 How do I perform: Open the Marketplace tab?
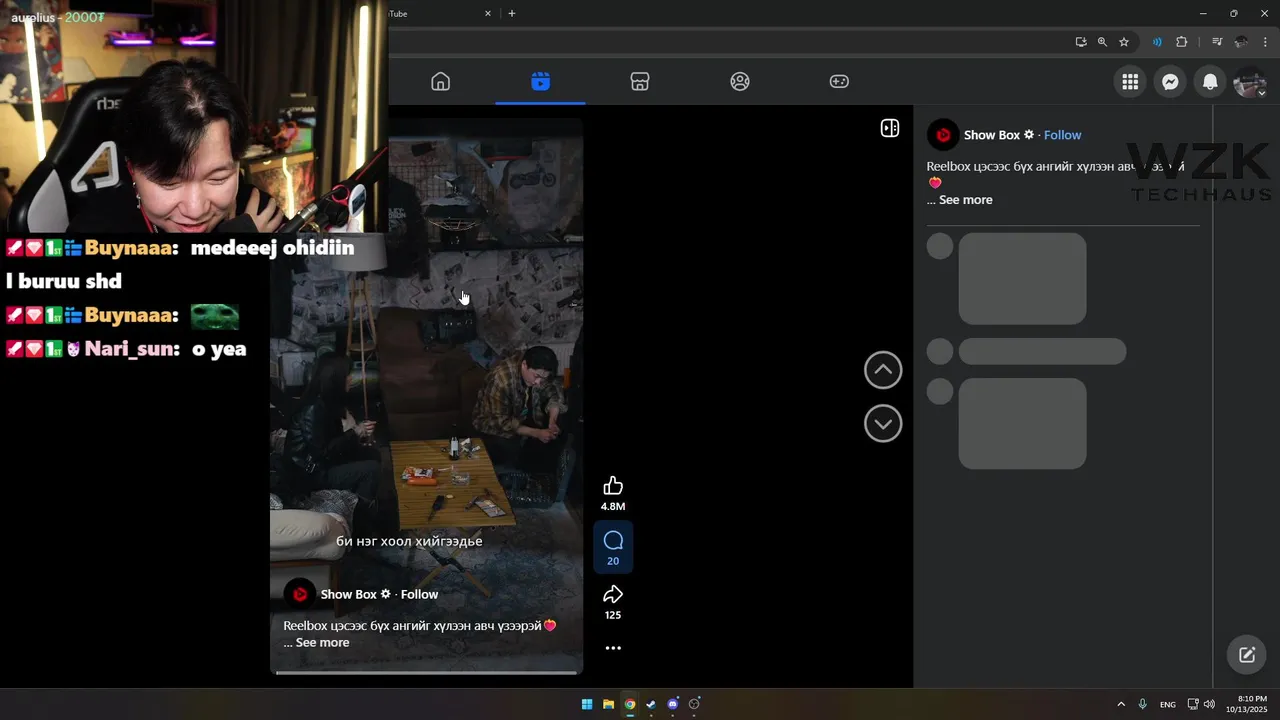click(640, 82)
